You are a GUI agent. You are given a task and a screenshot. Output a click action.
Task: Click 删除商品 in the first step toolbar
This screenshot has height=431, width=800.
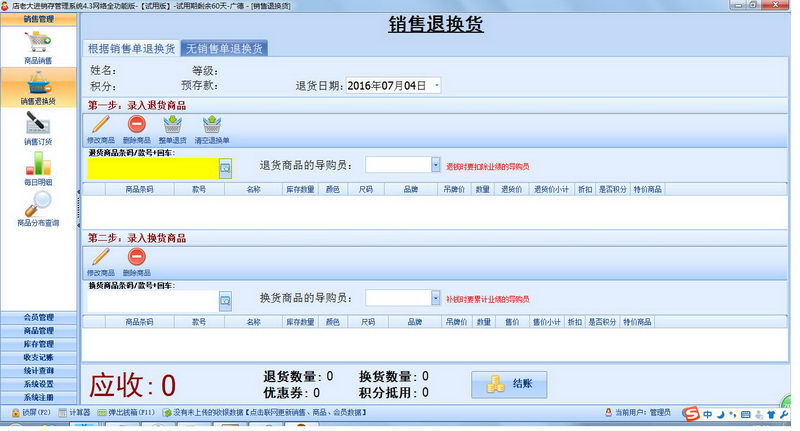[137, 130]
